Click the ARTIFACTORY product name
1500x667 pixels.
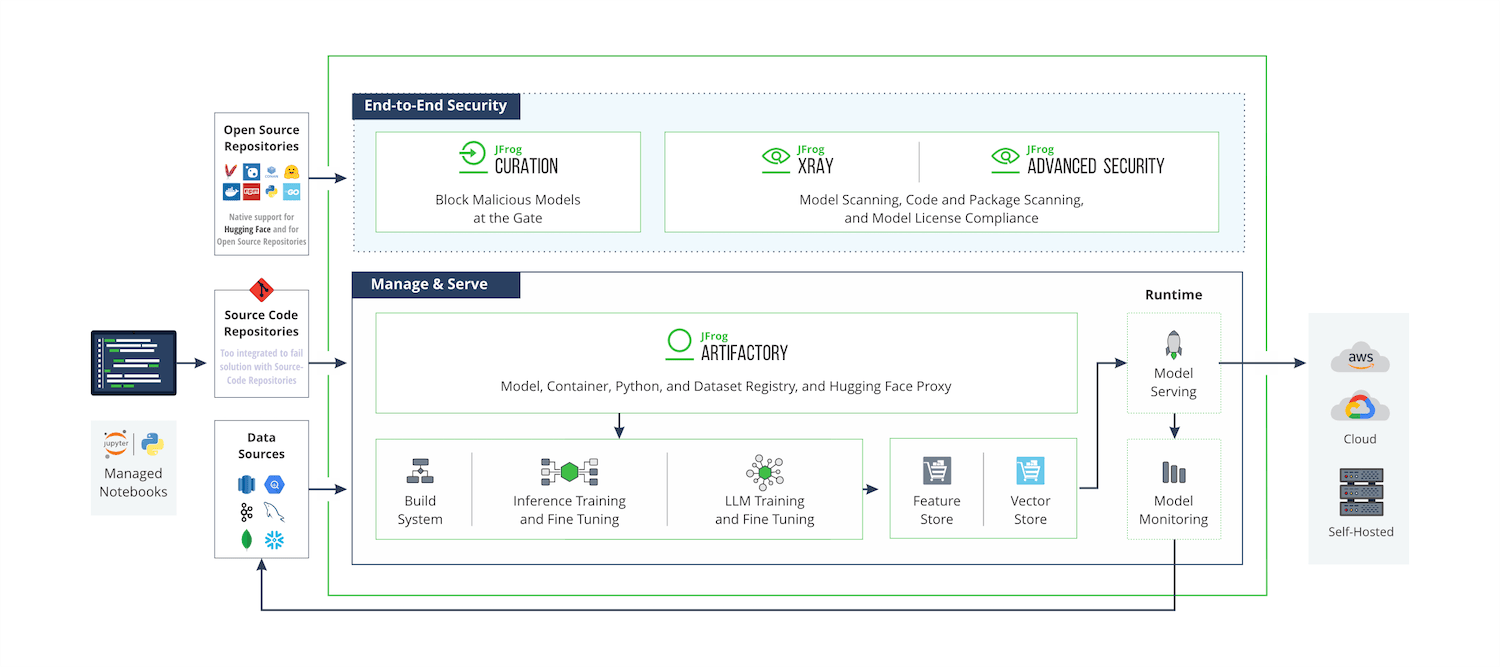pos(744,353)
